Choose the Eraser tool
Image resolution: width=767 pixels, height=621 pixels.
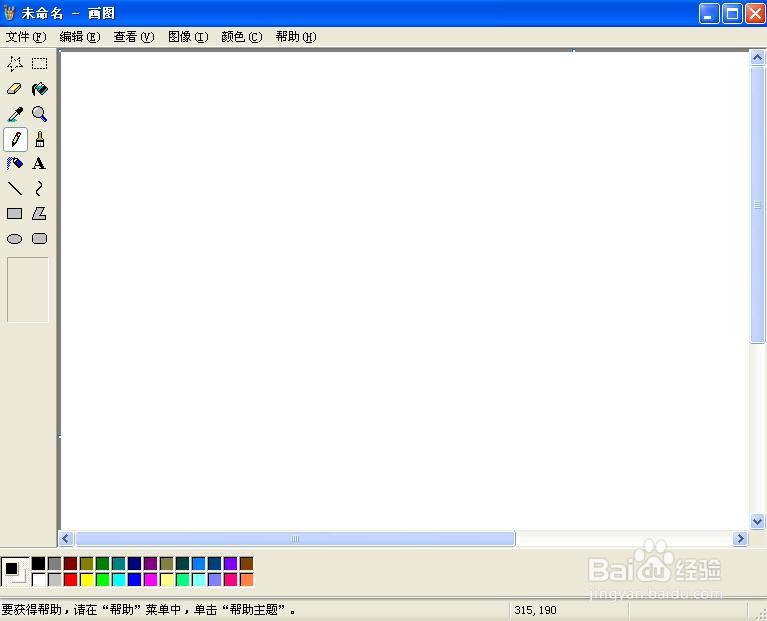pyautogui.click(x=15, y=89)
